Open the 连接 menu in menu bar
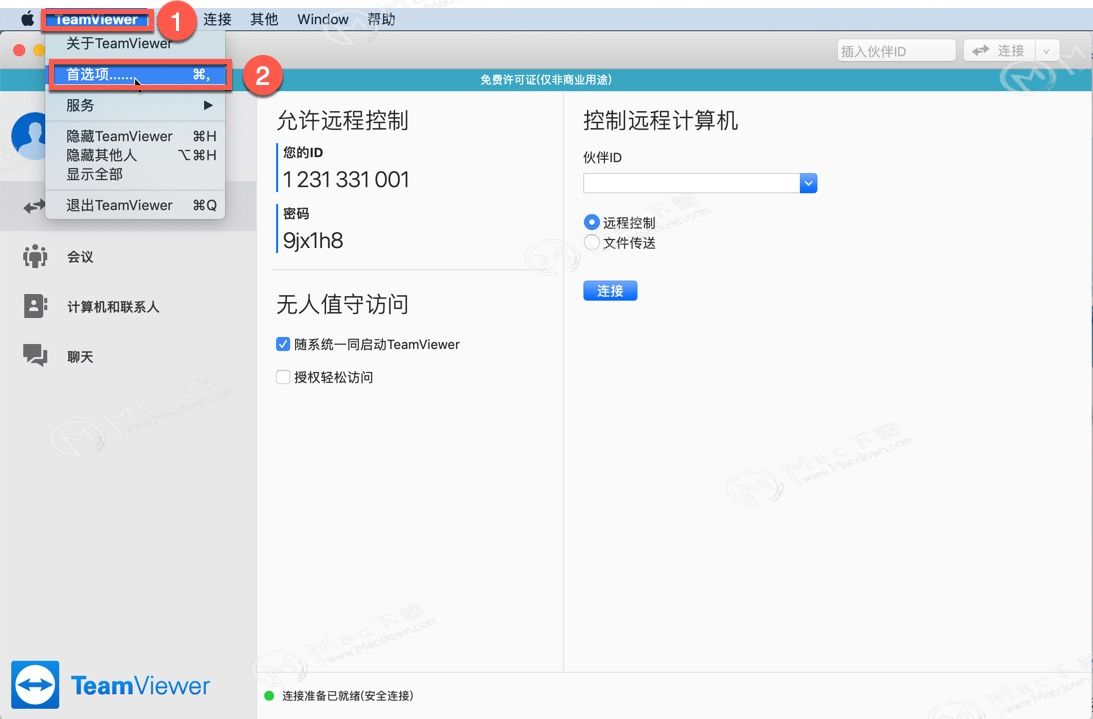This screenshot has height=719, width=1093. (217, 20)
